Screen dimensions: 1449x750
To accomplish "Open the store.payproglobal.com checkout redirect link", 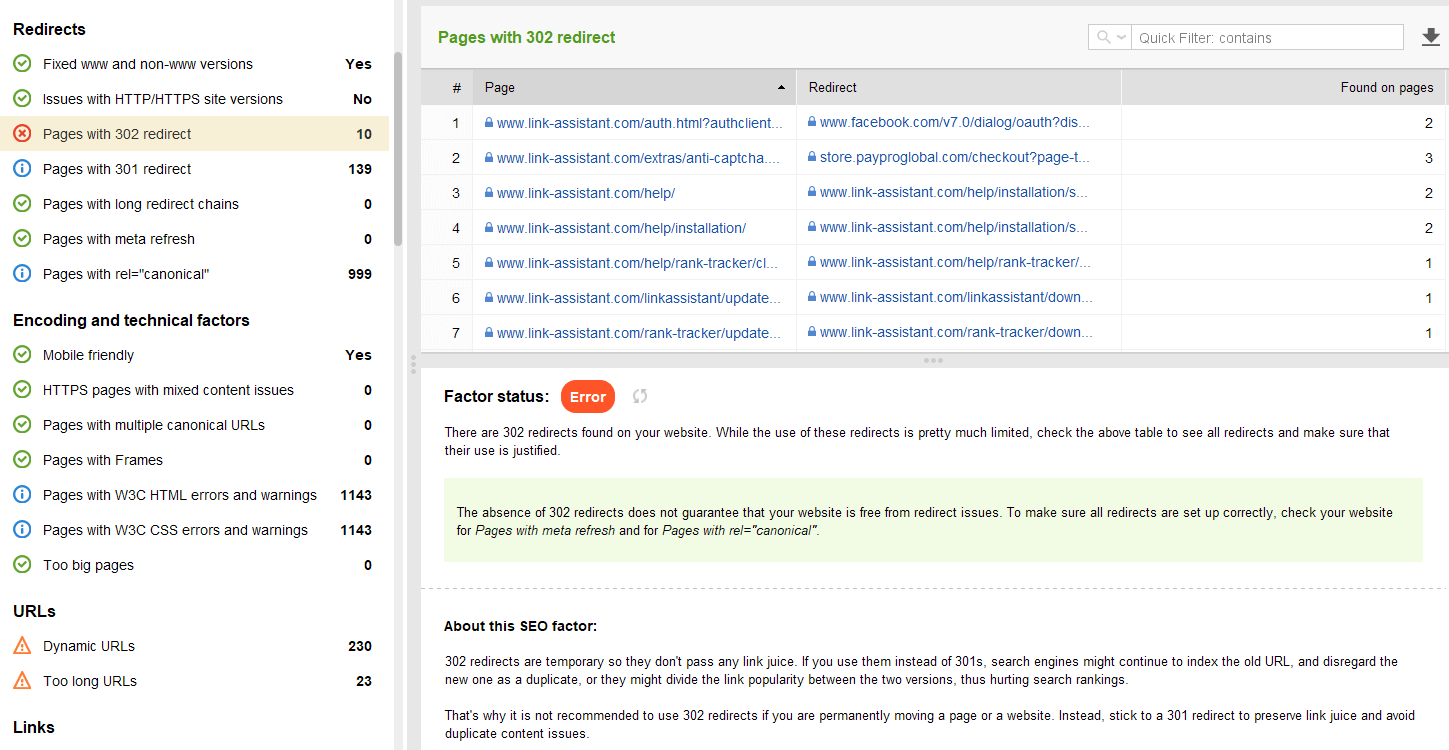I will click(954, 158).
